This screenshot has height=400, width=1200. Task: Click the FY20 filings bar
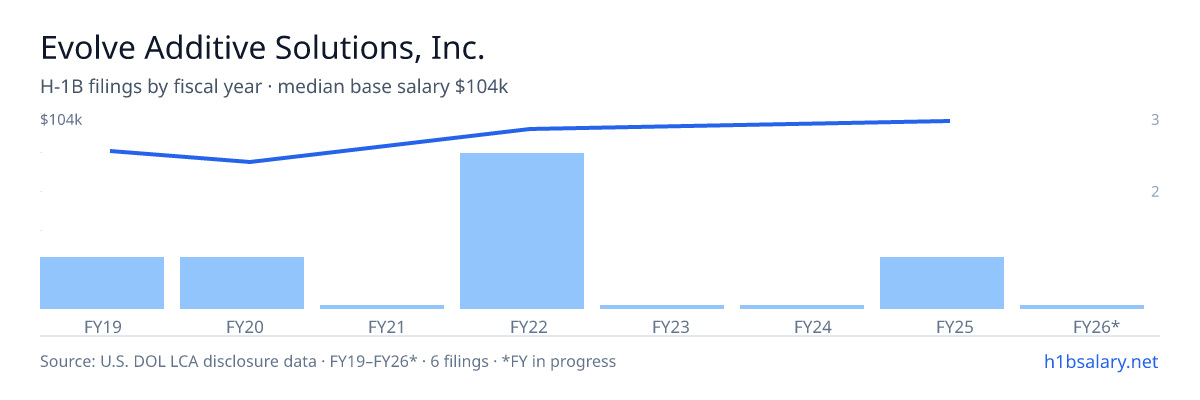tap(242, 283)
